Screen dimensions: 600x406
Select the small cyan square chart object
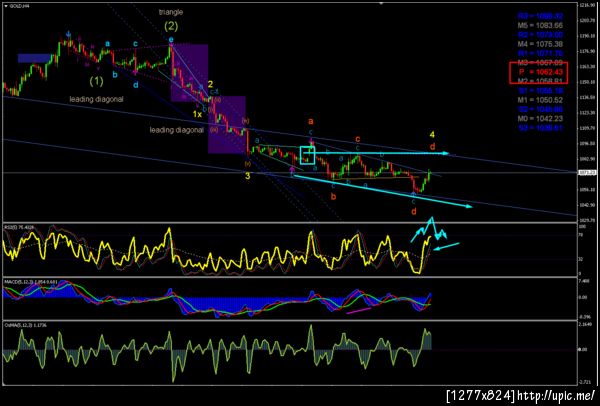click(x=308, y=155)
